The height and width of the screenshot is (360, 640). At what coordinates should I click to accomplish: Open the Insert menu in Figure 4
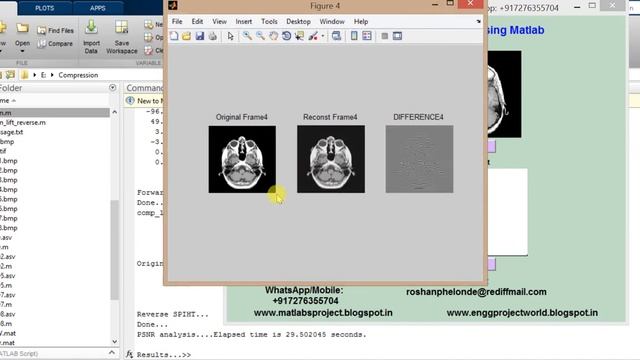[244, 21]
